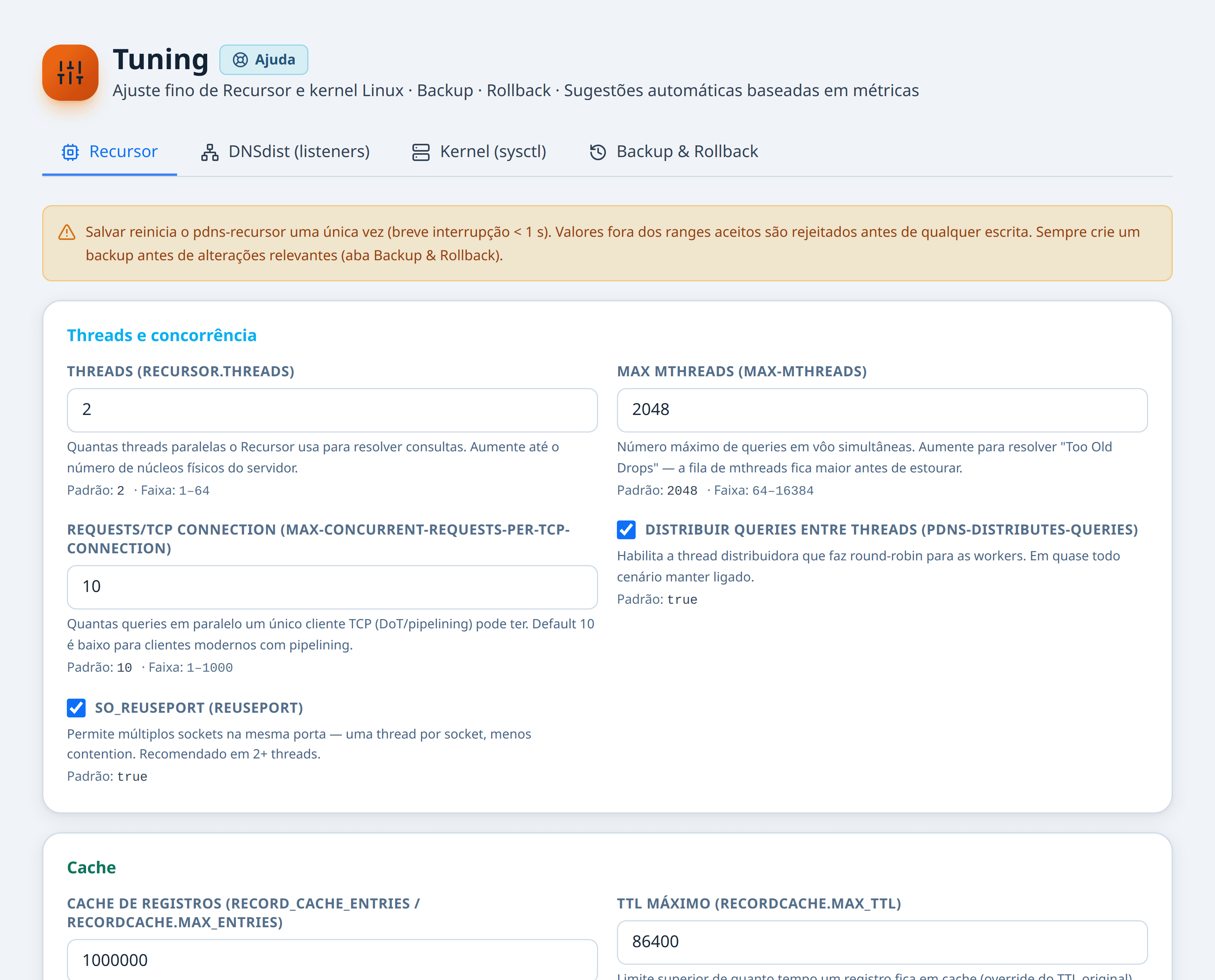Click the 'Faixa: 1–64' range hint
The image size is (1215, 980).
[175, 490]
